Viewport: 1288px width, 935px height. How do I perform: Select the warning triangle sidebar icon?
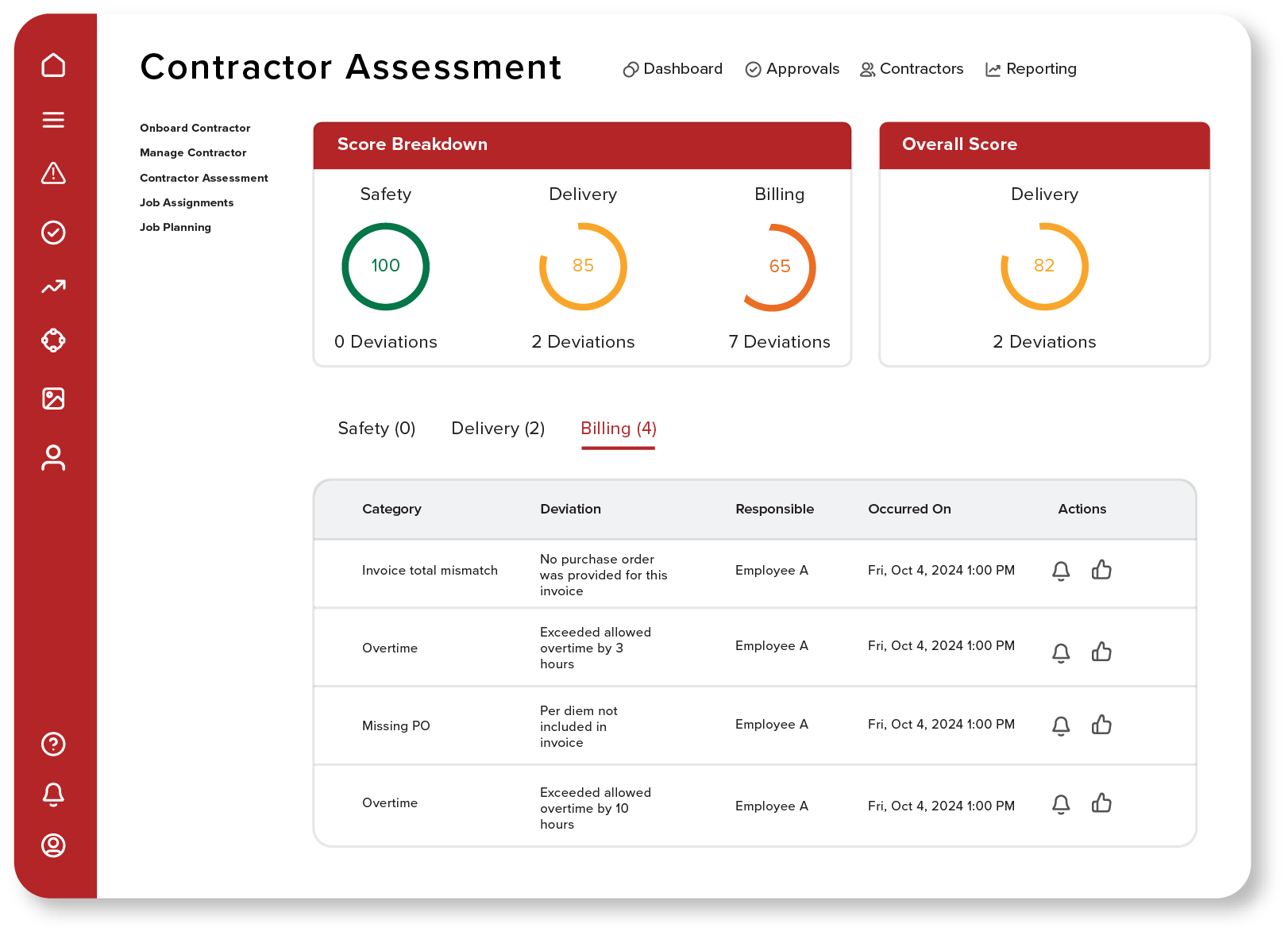click(53, 174)
